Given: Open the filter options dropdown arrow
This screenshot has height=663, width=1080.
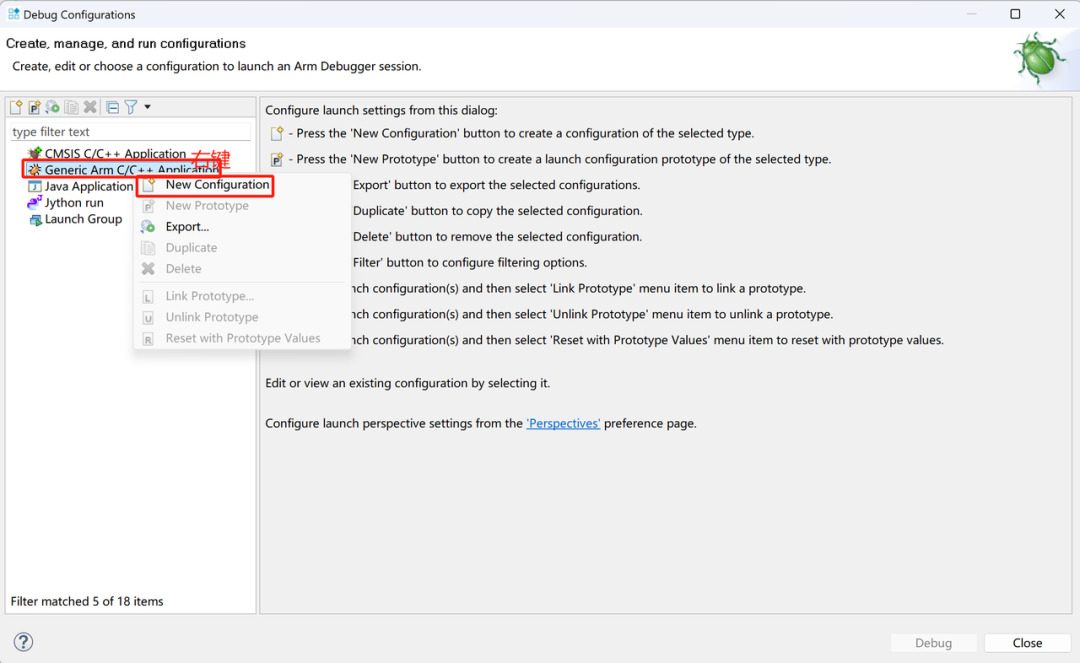Looking at the screenshot, I should (147, 107).
